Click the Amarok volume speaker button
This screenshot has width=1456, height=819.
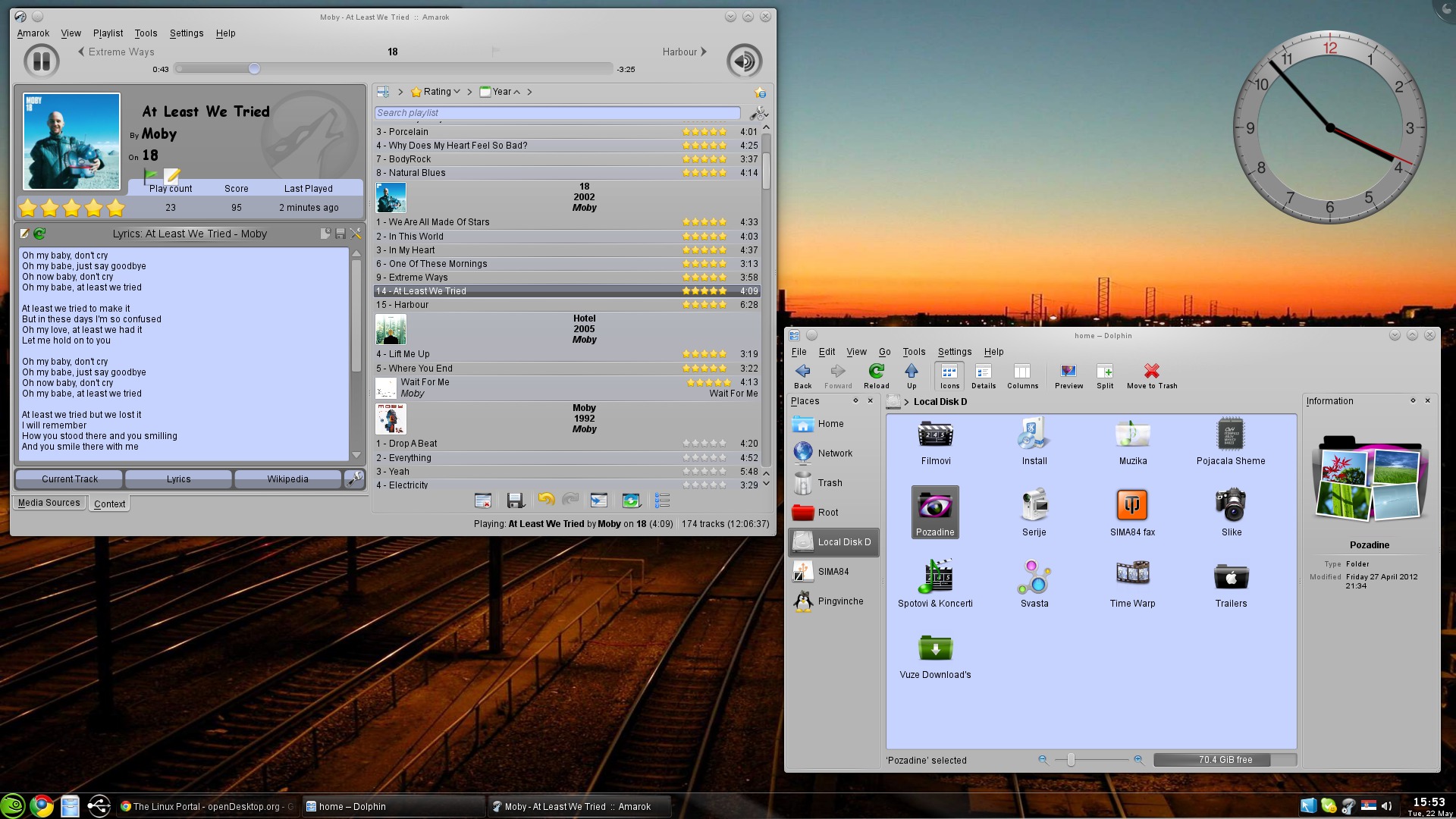tap(744, 61)
